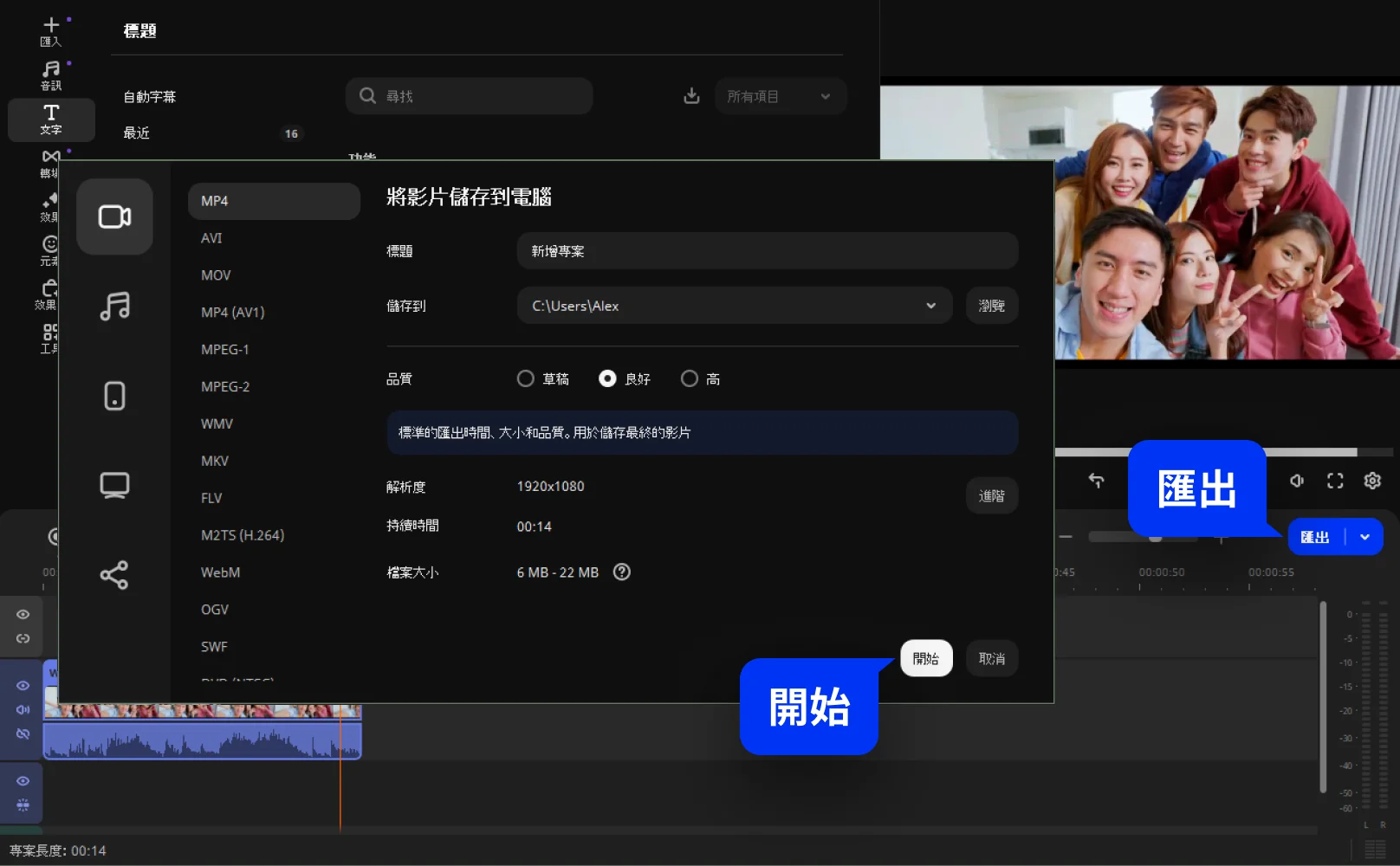Viewport: 1400px width, 866px height.
Task: Select 草稿 draft quality option
Action: pos(525,378)
